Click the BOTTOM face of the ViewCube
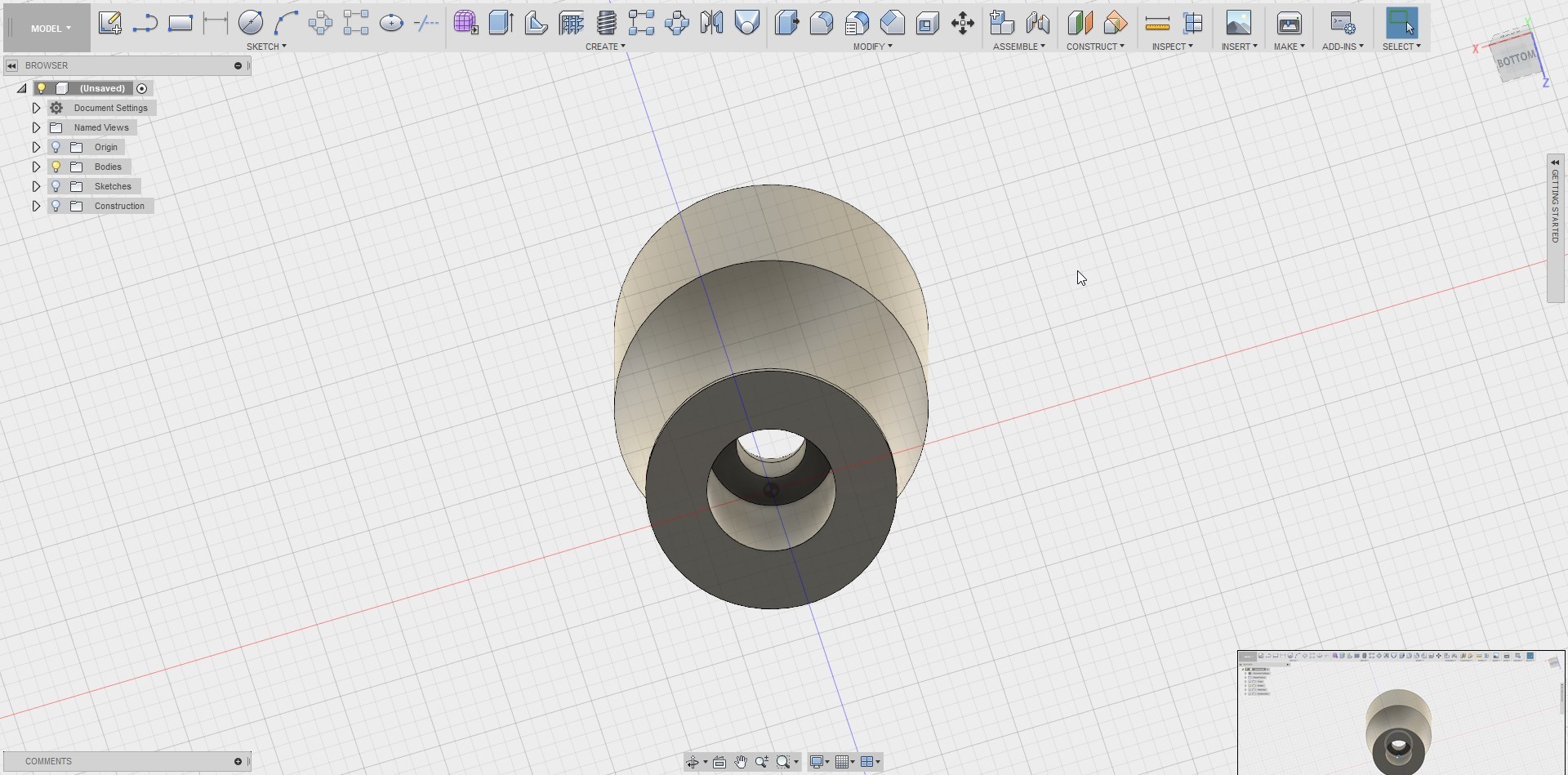Viewport: 1568px width, 775px height. point(1515,59)
